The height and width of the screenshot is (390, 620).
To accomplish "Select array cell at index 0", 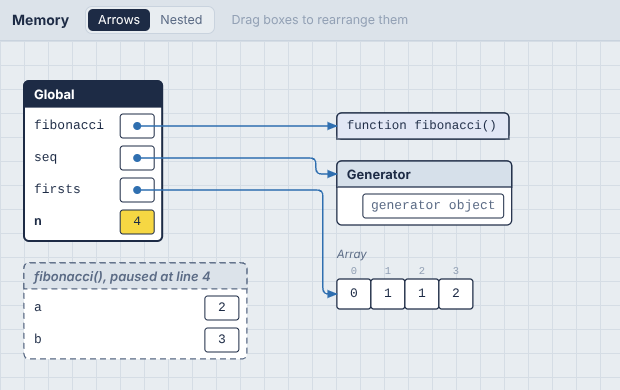I will (353, 293).
